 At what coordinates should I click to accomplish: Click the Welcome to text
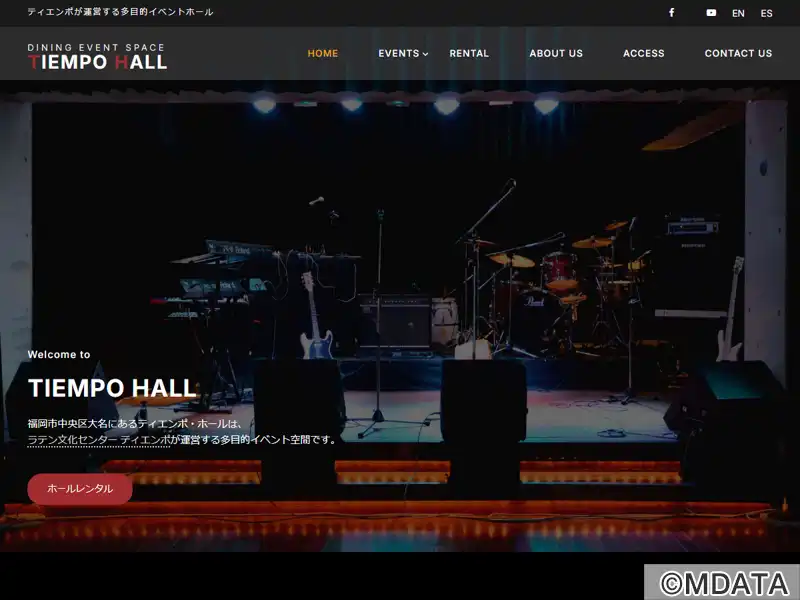[x=59, y=355]
